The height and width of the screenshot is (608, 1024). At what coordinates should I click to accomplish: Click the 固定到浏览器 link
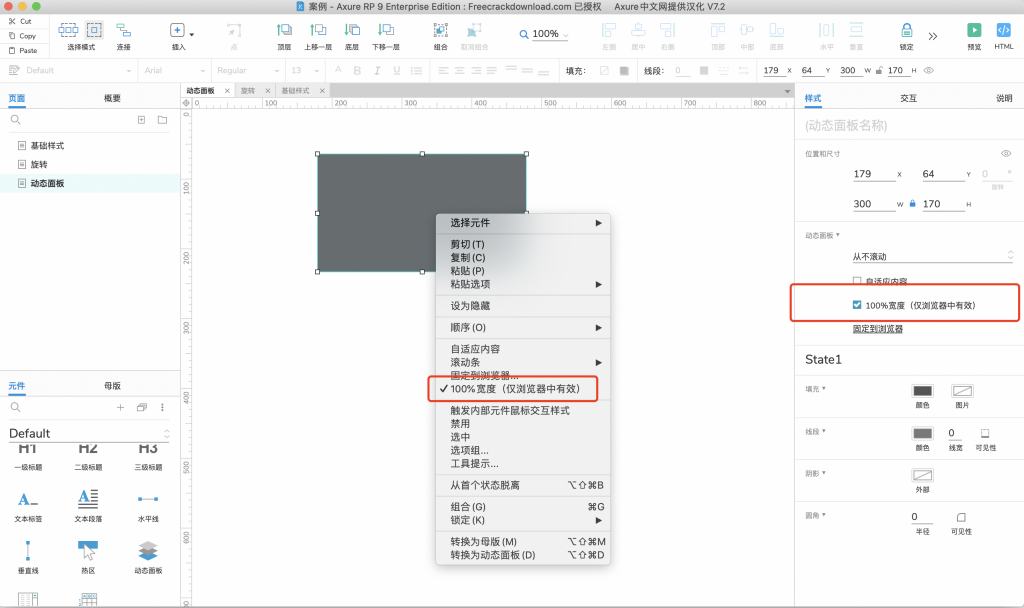(x=877, y=328)
